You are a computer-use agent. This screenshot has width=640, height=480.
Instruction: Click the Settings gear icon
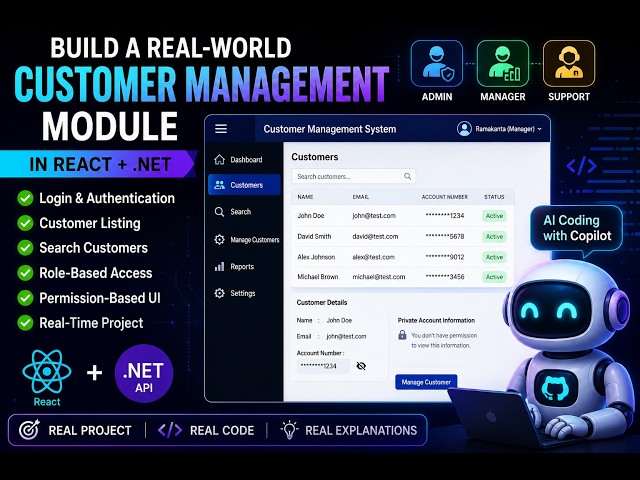220,293
